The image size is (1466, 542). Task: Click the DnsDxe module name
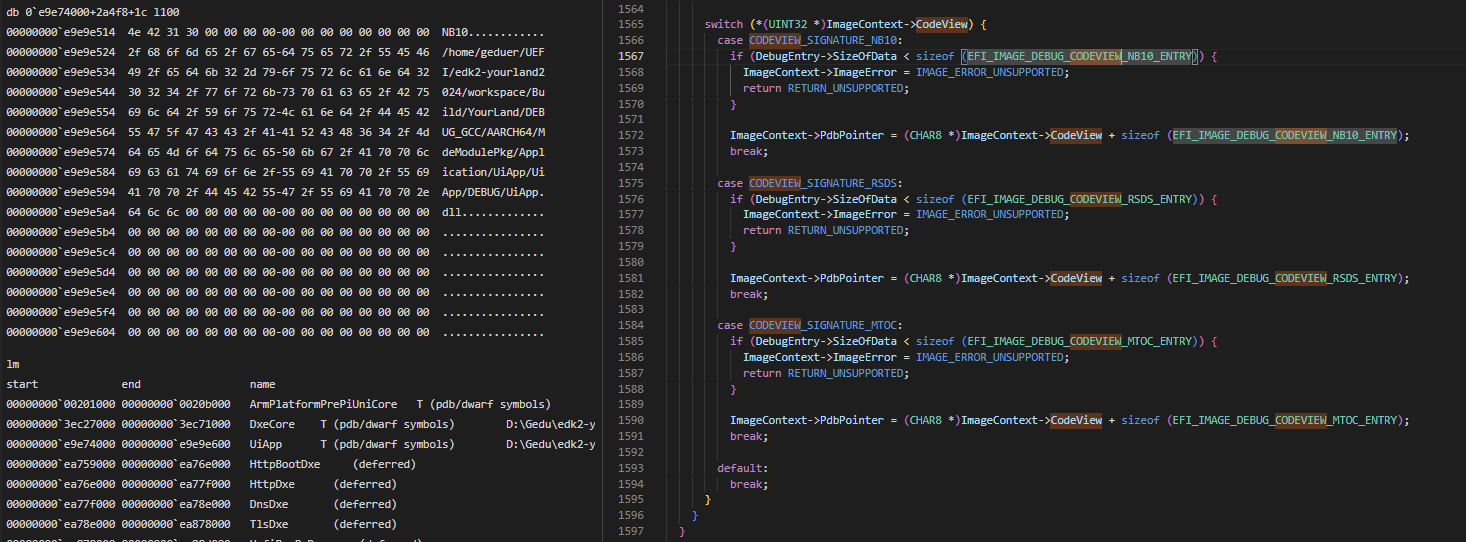click(x=269, y=504)
